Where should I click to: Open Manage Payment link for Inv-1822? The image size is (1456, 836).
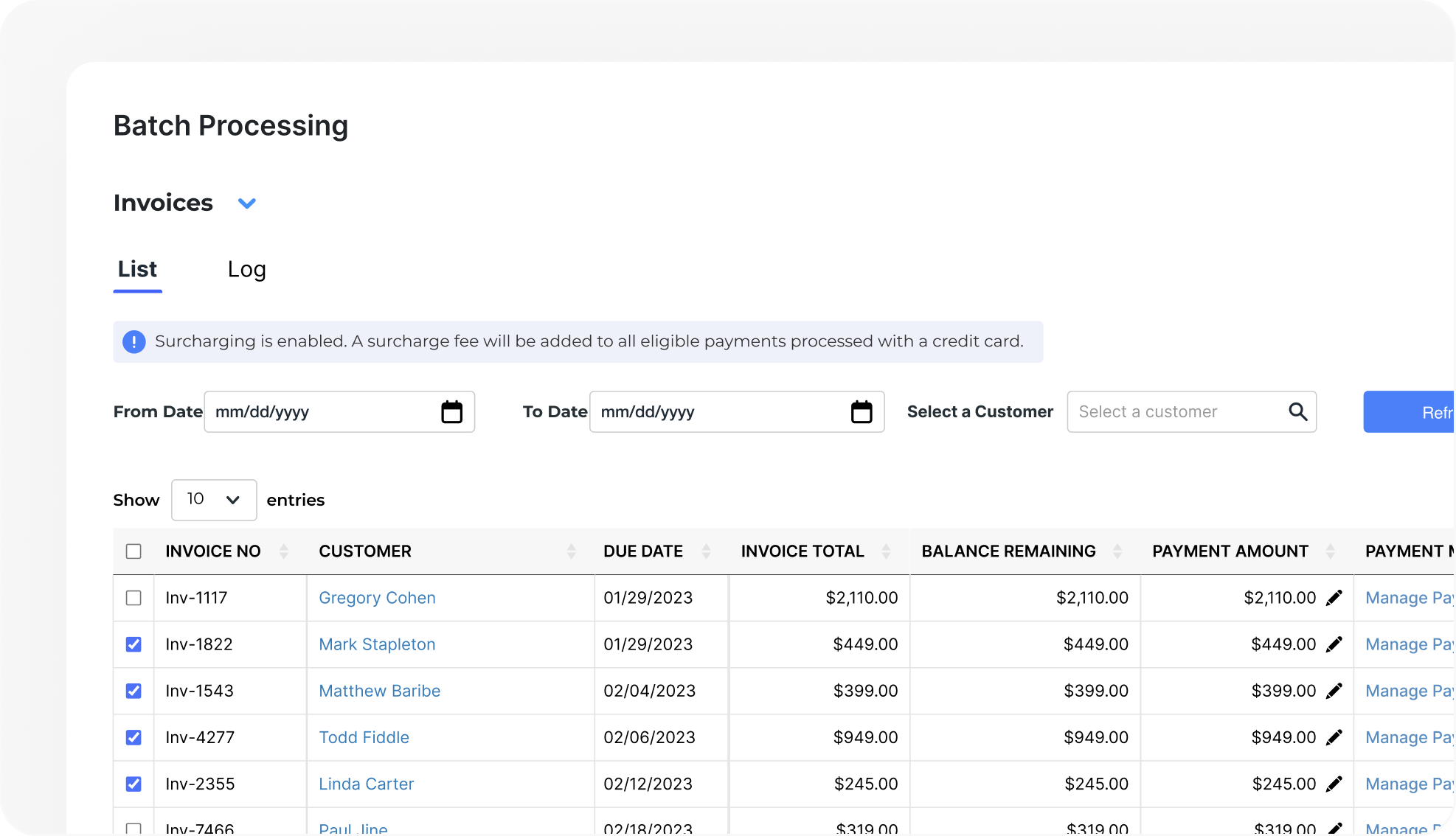(x=1410, y=644)
